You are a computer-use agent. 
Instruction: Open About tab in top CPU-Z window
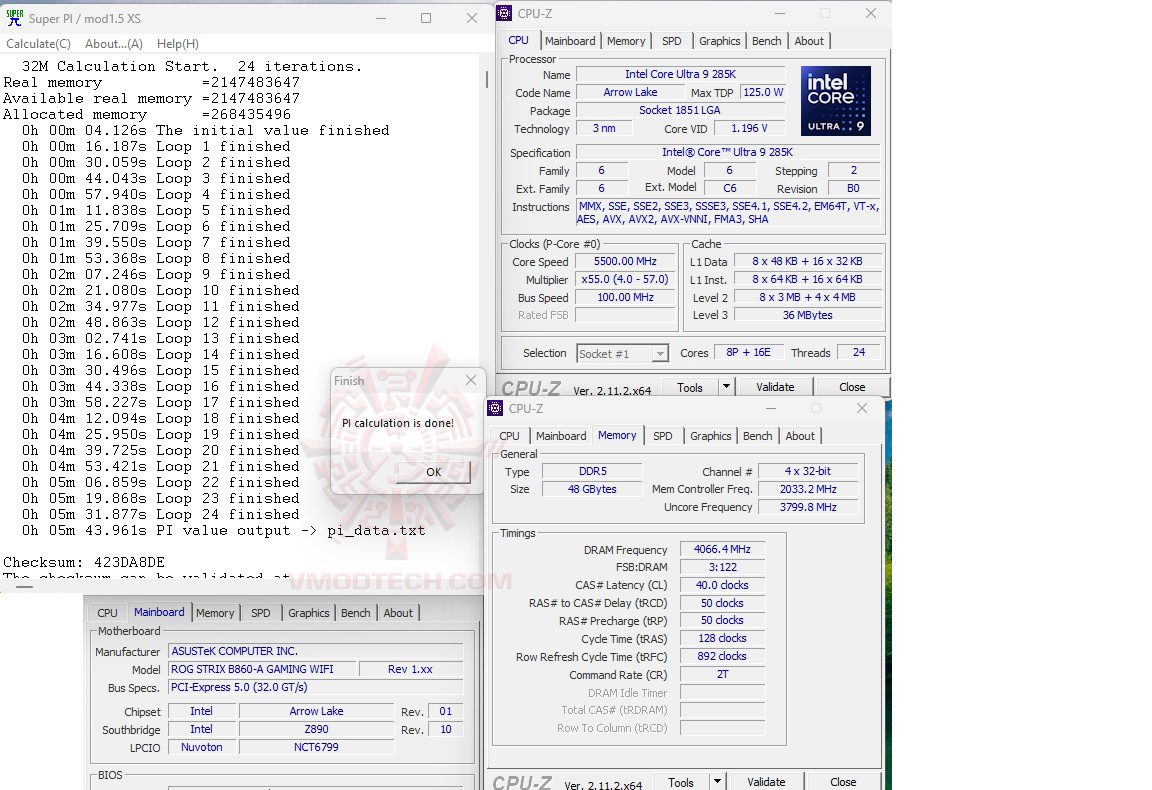pos(809,41)
